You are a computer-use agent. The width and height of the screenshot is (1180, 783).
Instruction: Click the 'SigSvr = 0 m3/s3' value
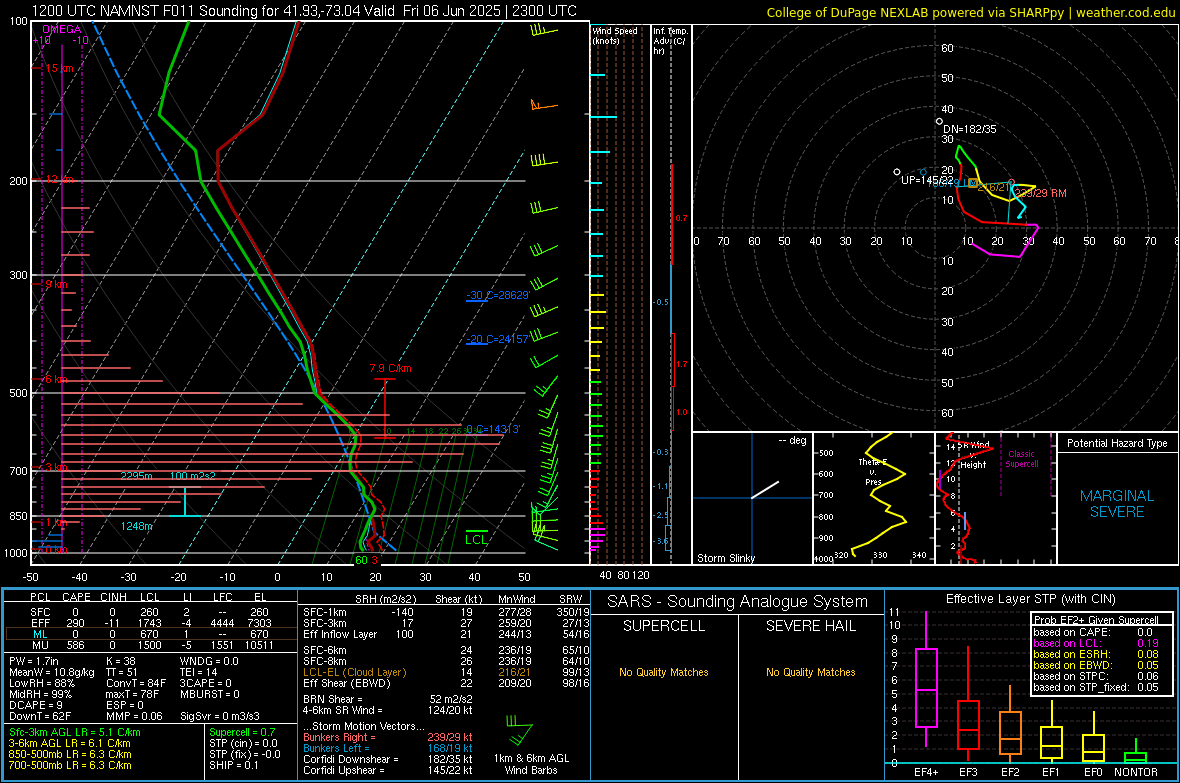(x=220, y=716)
